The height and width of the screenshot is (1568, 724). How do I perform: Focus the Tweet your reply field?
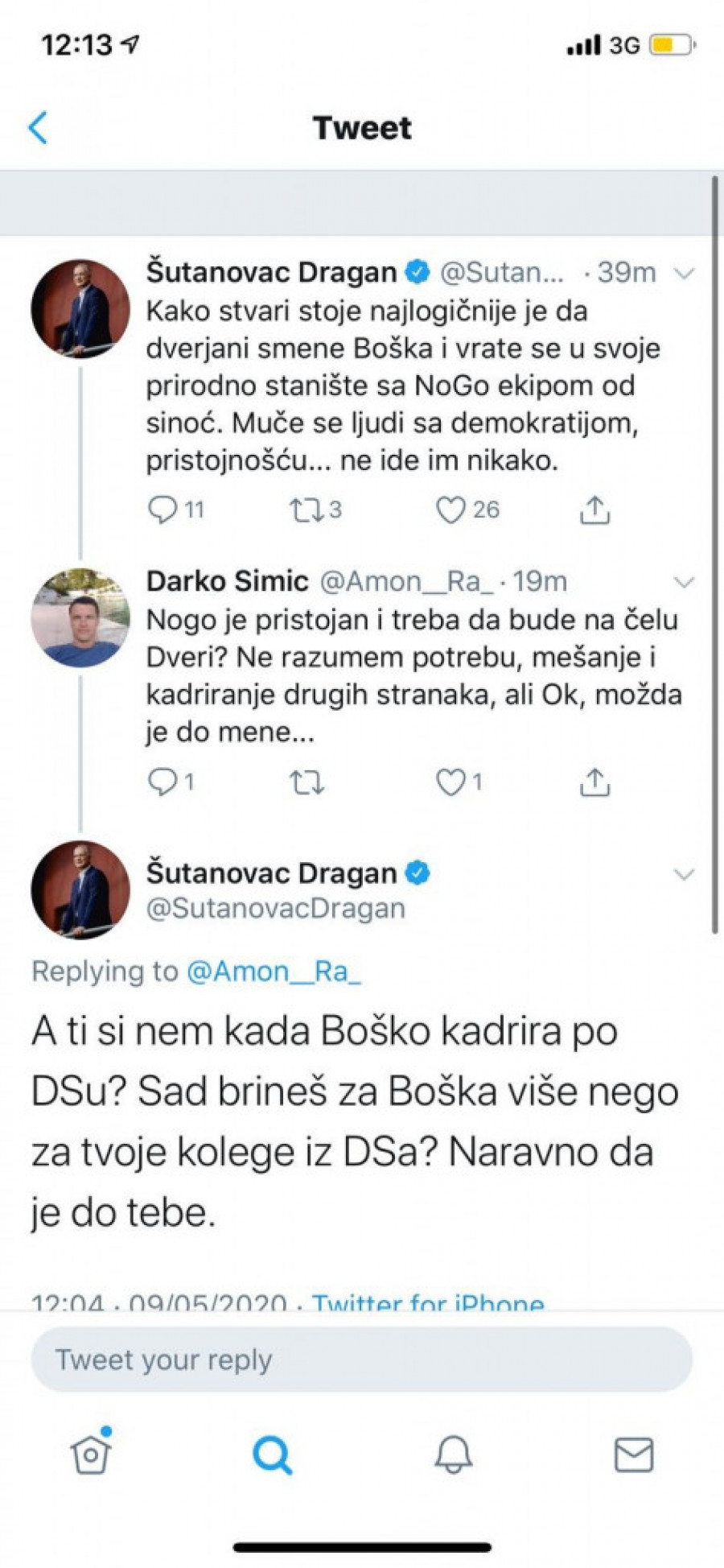coord(361,1360)
